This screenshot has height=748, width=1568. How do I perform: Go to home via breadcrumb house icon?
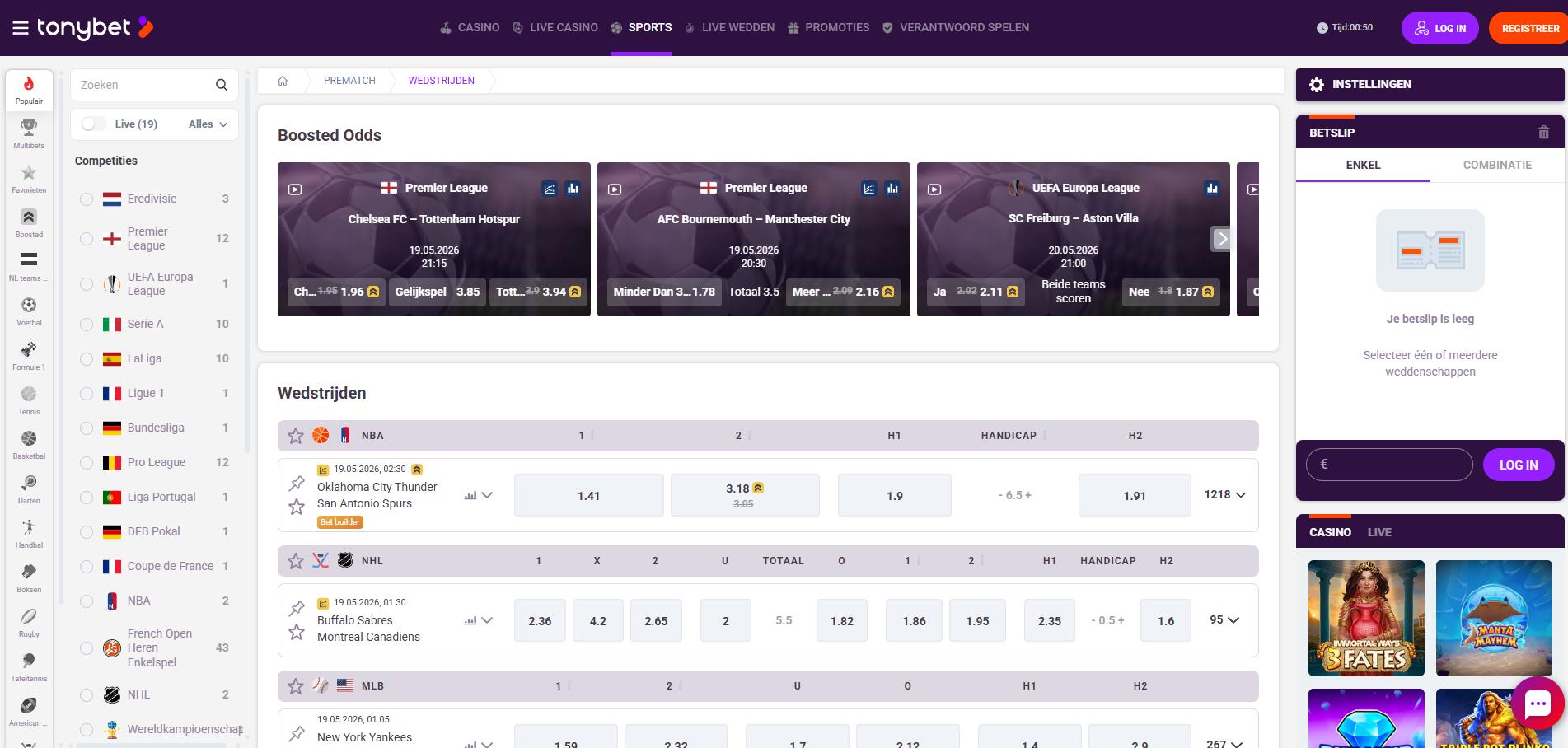click(283, 81)
